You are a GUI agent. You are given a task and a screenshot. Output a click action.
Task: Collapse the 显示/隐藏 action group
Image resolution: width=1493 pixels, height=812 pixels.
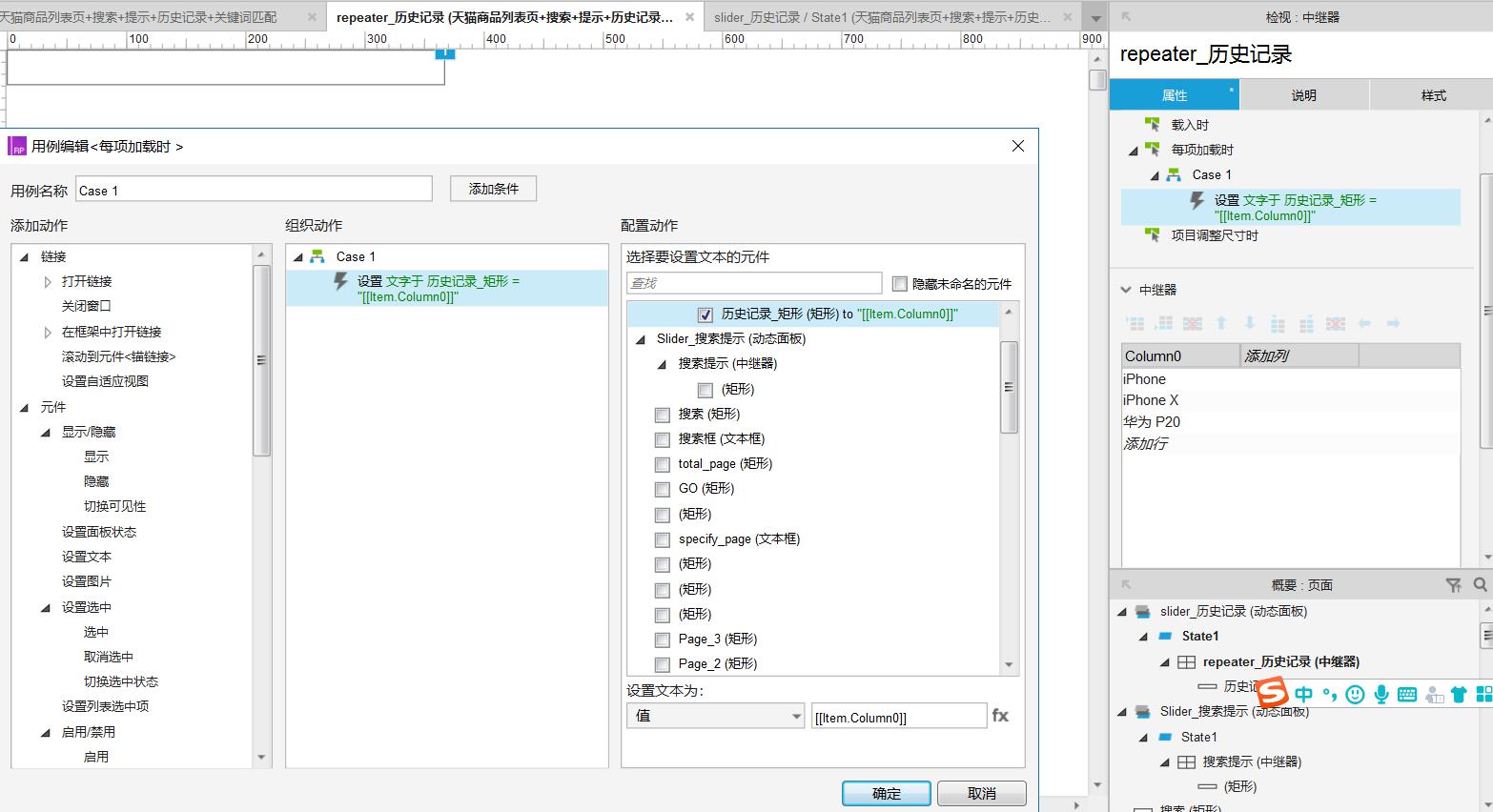(46, 433)
